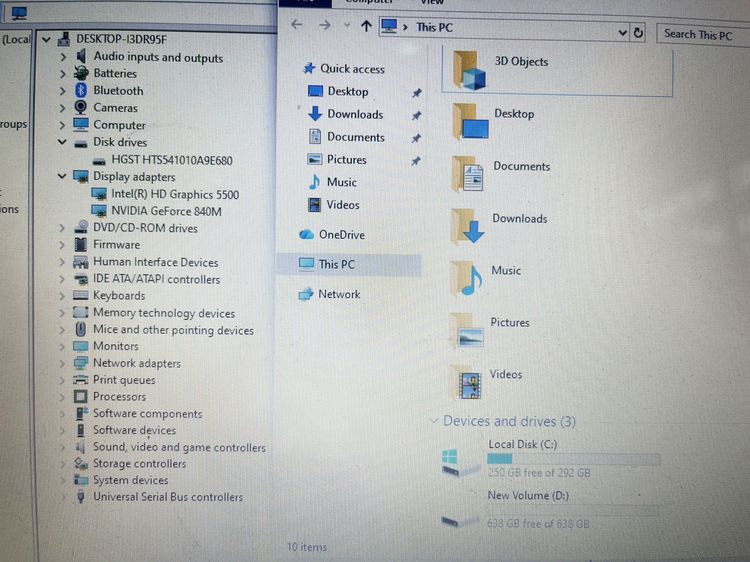The height and width of the screenshot is (562, 750).
Task: Click inside the Search This PC field
Action: click(702, 35)
